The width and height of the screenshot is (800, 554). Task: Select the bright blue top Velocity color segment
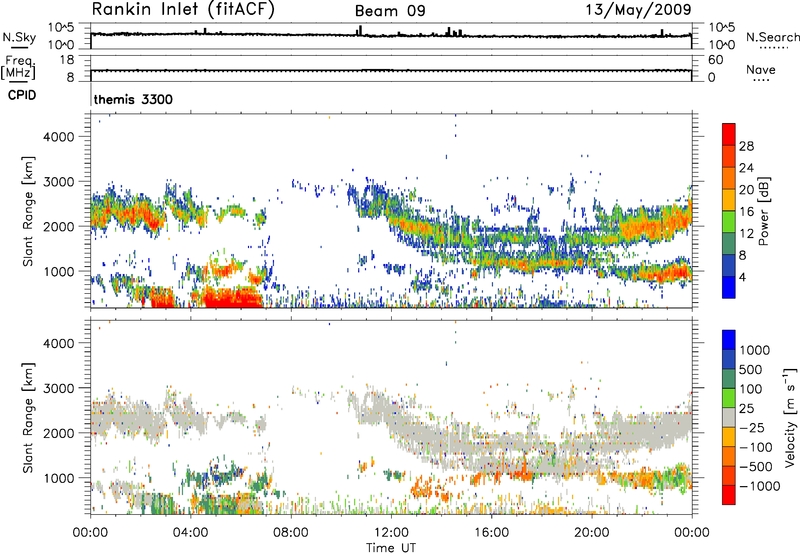[729, 340]
